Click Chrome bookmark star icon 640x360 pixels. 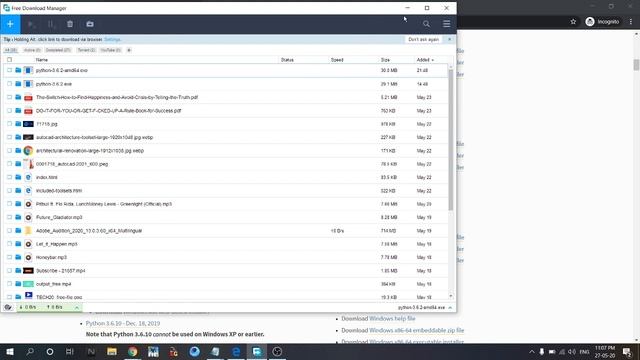pyautogui.click(x=573, y=22)
